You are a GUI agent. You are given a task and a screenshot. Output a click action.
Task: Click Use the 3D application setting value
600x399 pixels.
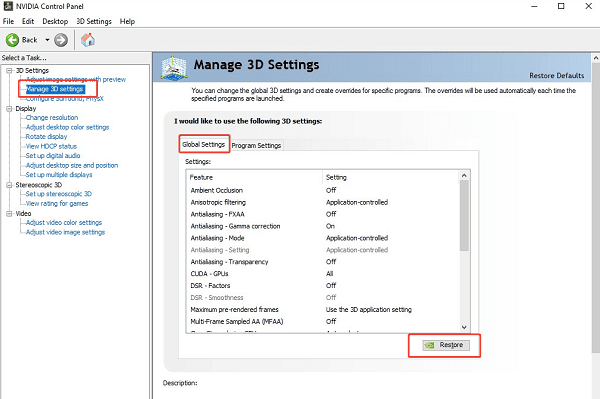tap(368, 309)
